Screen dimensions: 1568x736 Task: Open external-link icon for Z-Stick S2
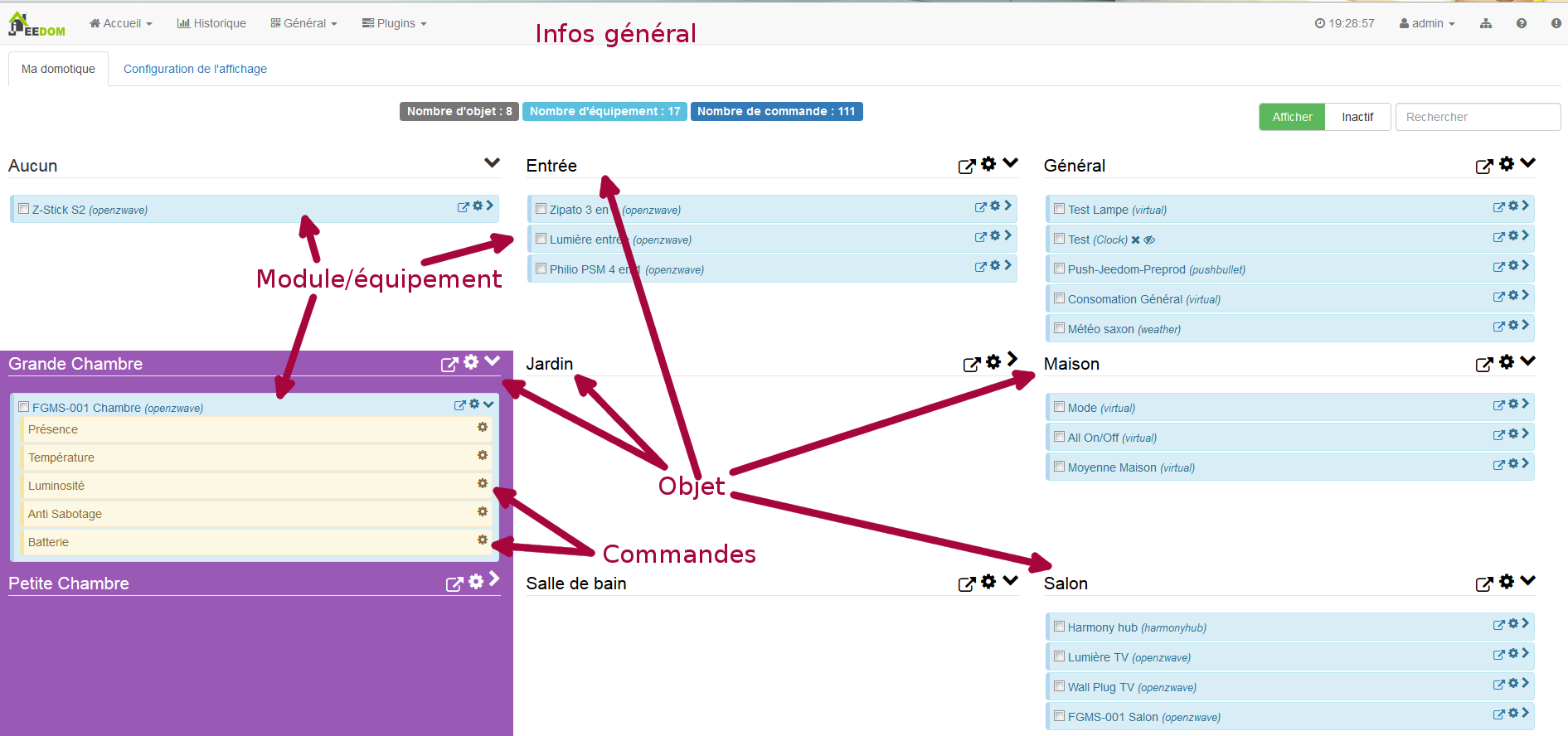point(463,207)
